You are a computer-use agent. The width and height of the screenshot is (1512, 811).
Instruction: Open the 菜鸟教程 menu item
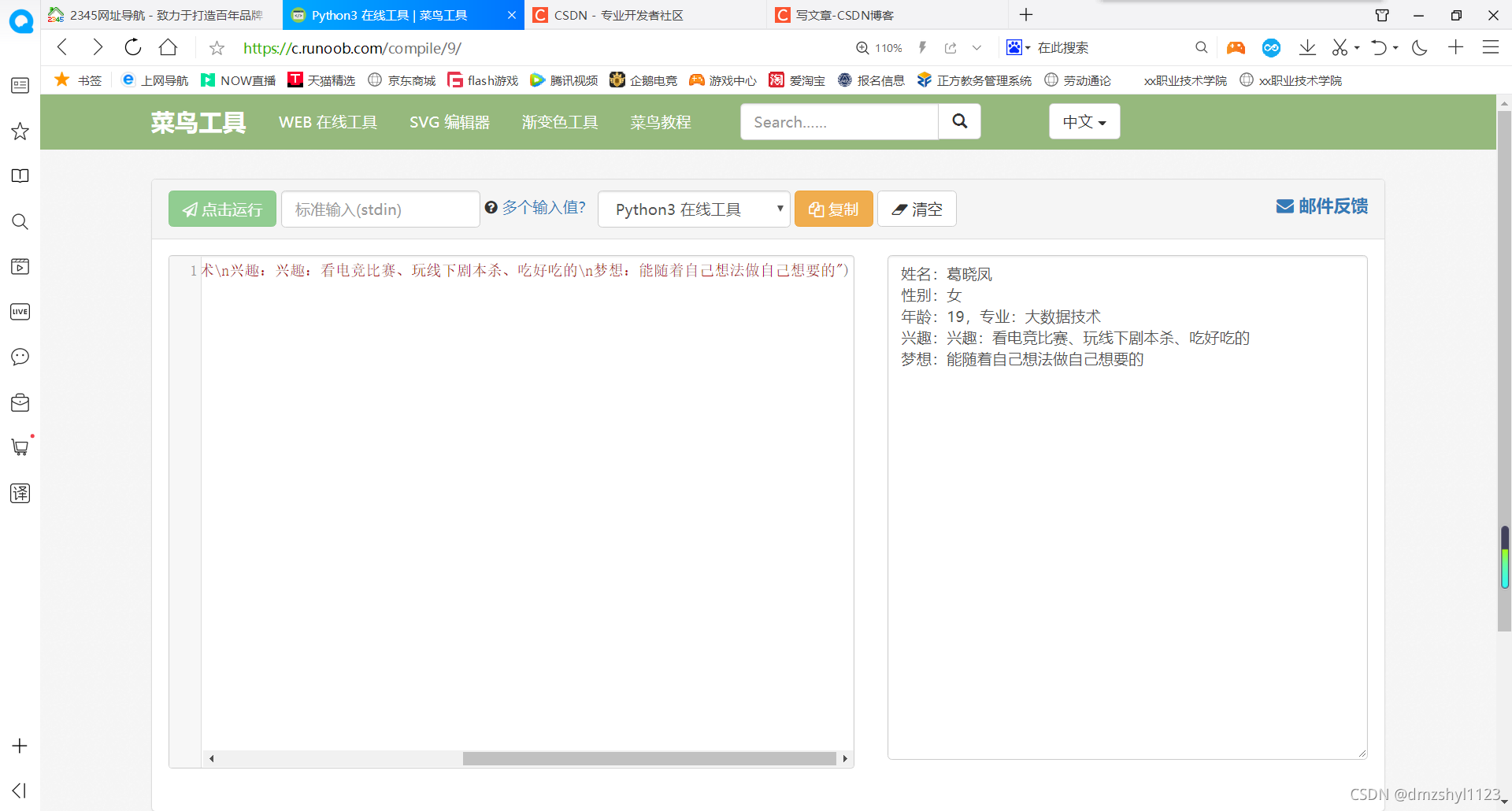pos(661,122)
